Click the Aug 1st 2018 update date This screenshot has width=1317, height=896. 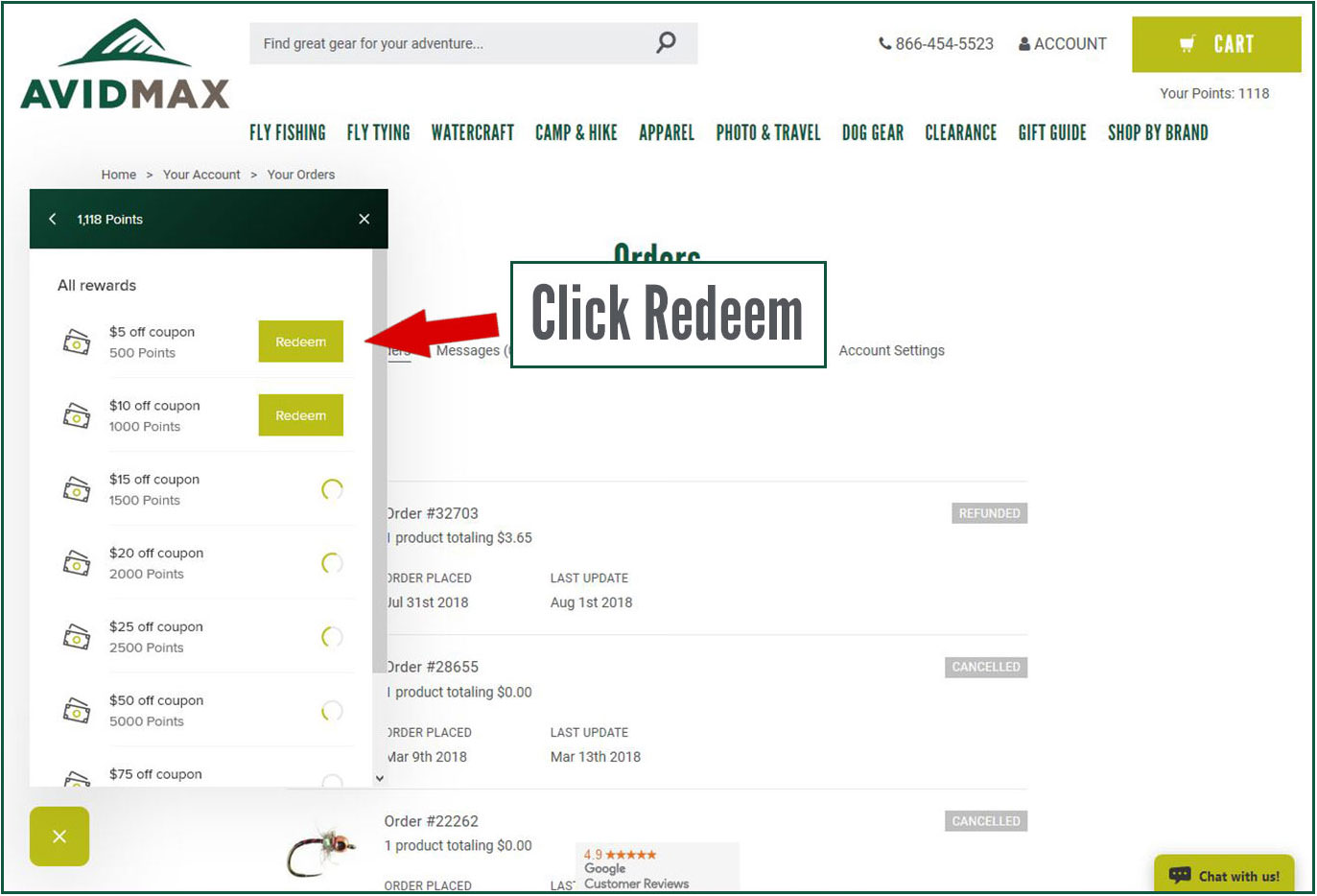(x=591, y=602)
